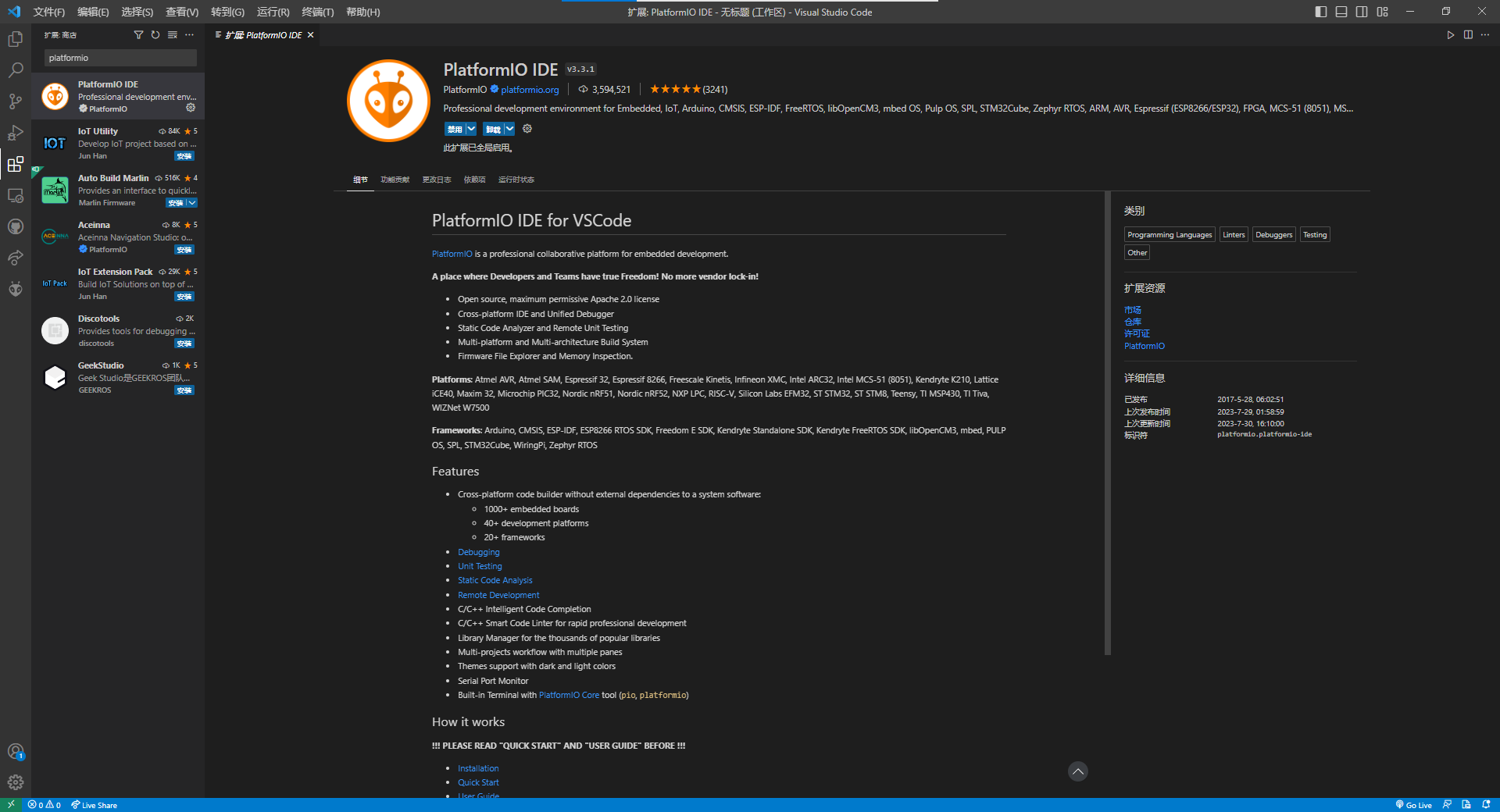This screenshot has height=812, width=1500.
Task: Open notifications bell in status bar
Action: [x=1486, y=805]
